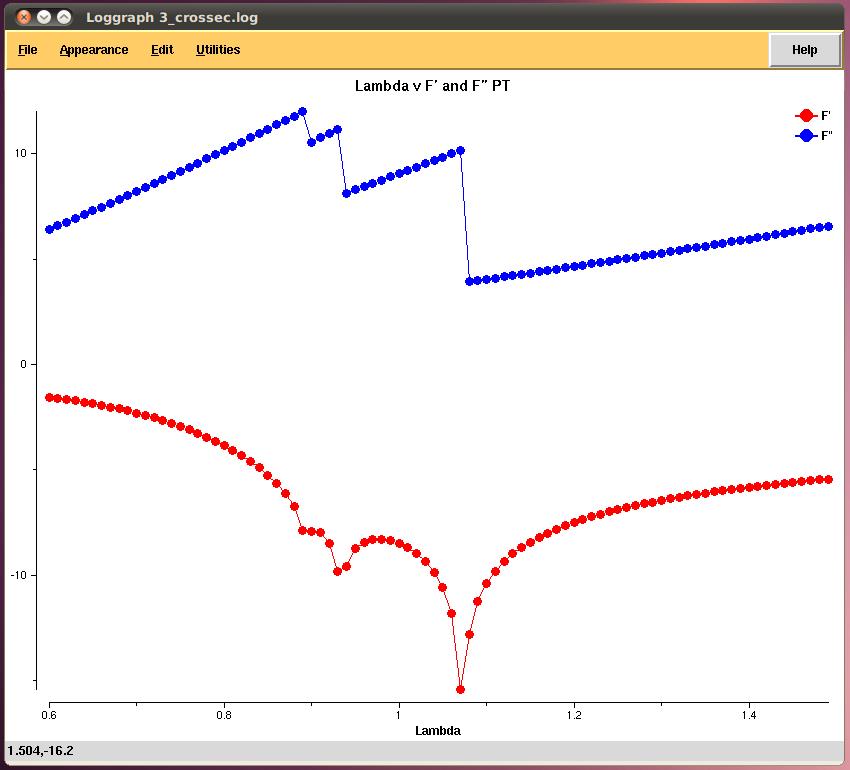Click the red F' legend marker
850x770 pixels.
pos(806,116)
